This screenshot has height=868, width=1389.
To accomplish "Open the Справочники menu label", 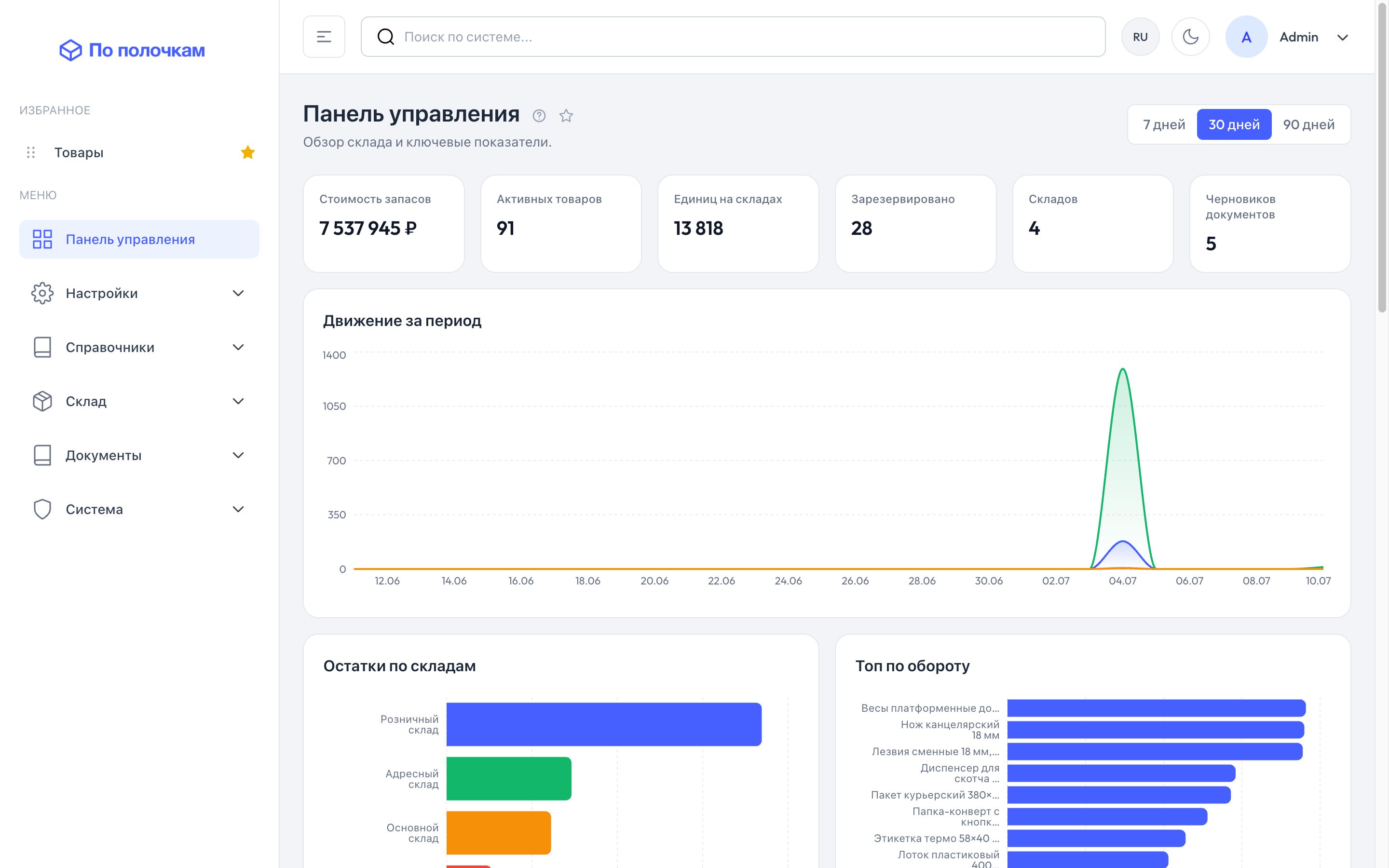I will coord(109,347).
